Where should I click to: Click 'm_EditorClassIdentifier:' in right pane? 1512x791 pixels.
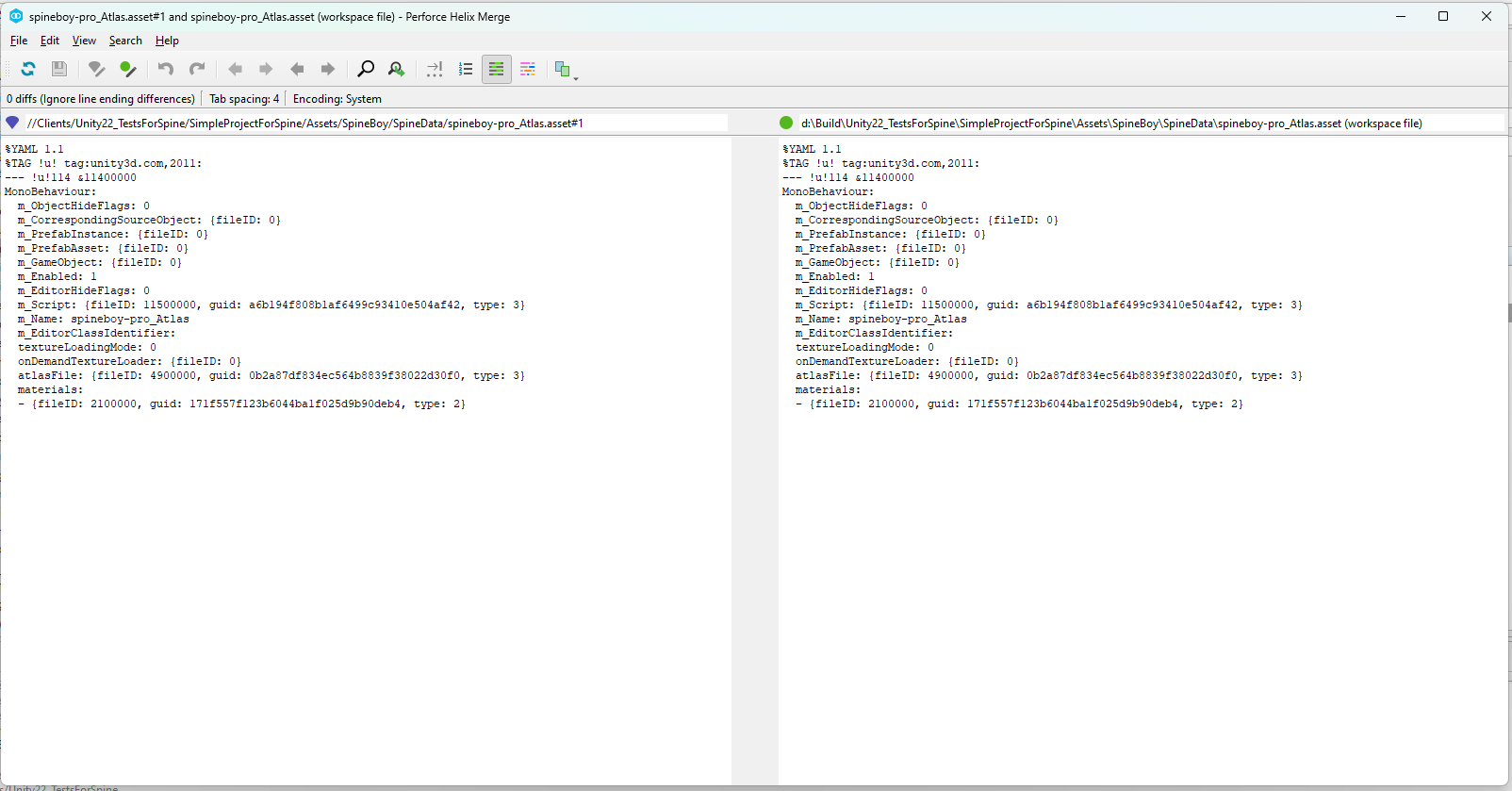click(x=874, y=333)
